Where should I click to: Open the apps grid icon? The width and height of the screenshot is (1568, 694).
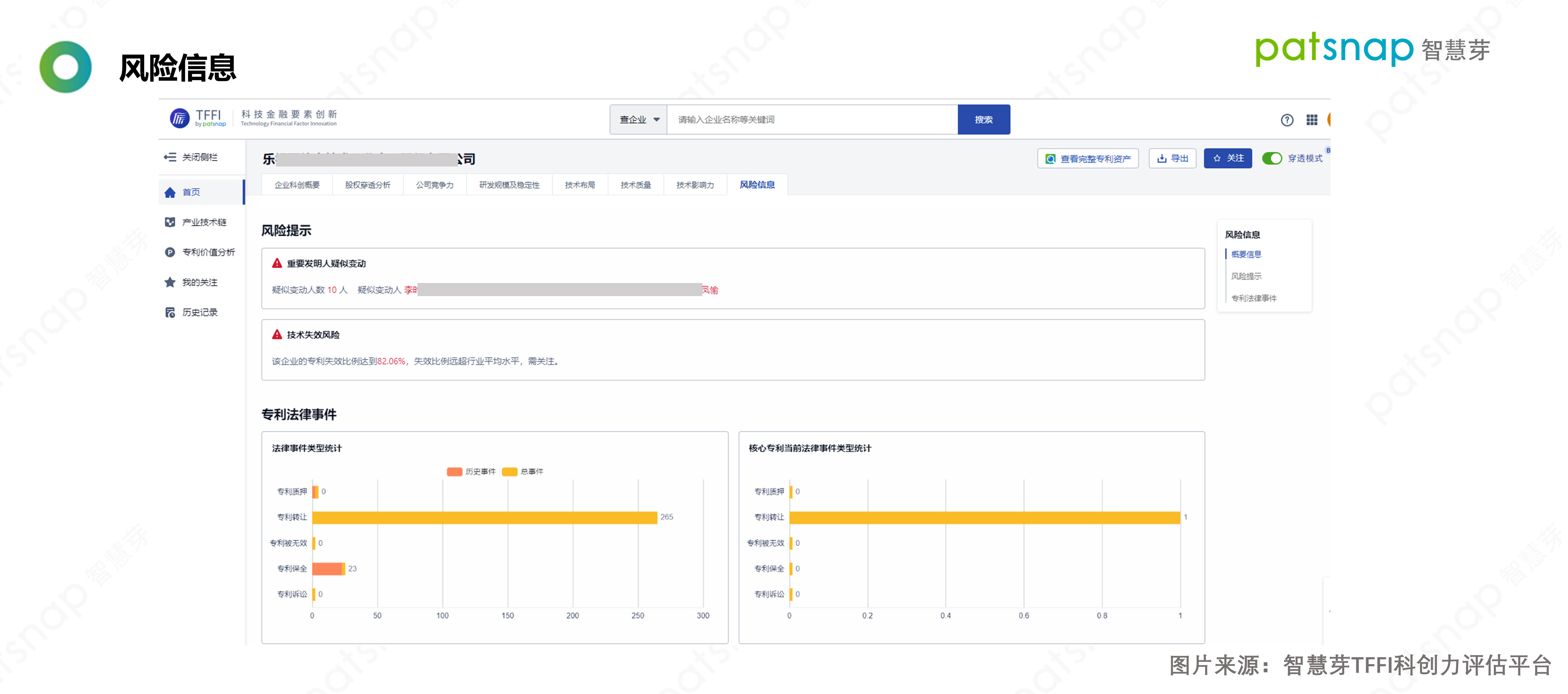(1312, 120)
